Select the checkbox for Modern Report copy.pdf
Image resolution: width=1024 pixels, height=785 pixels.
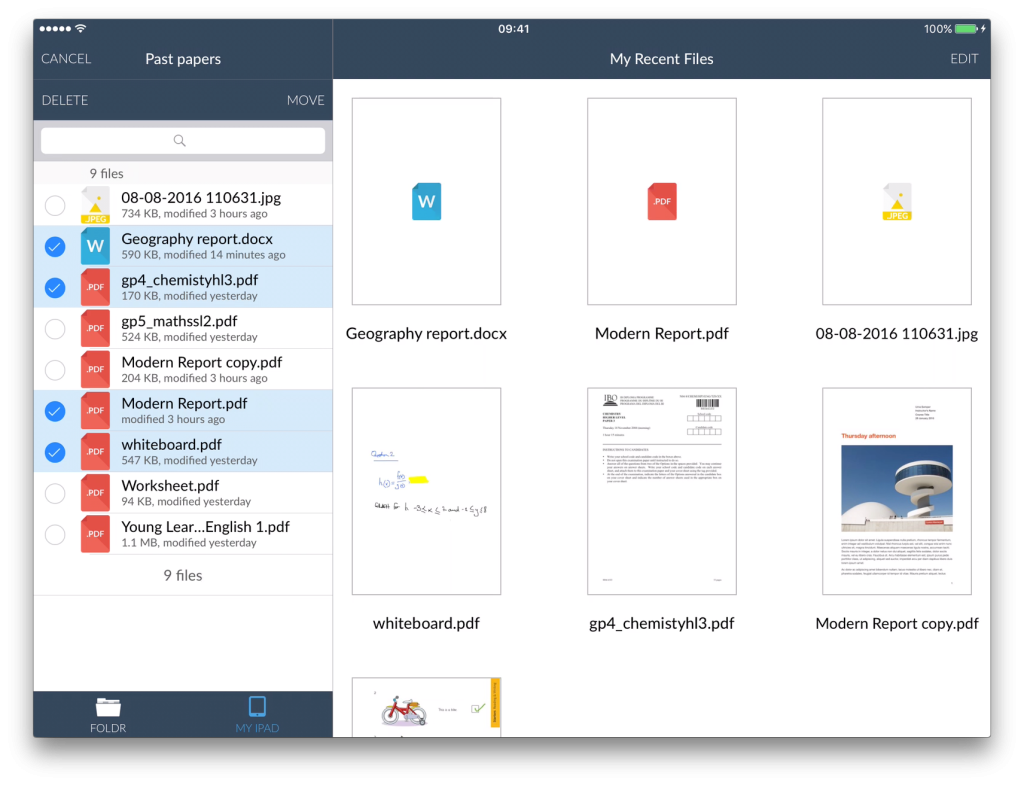[x=55, y=369]
